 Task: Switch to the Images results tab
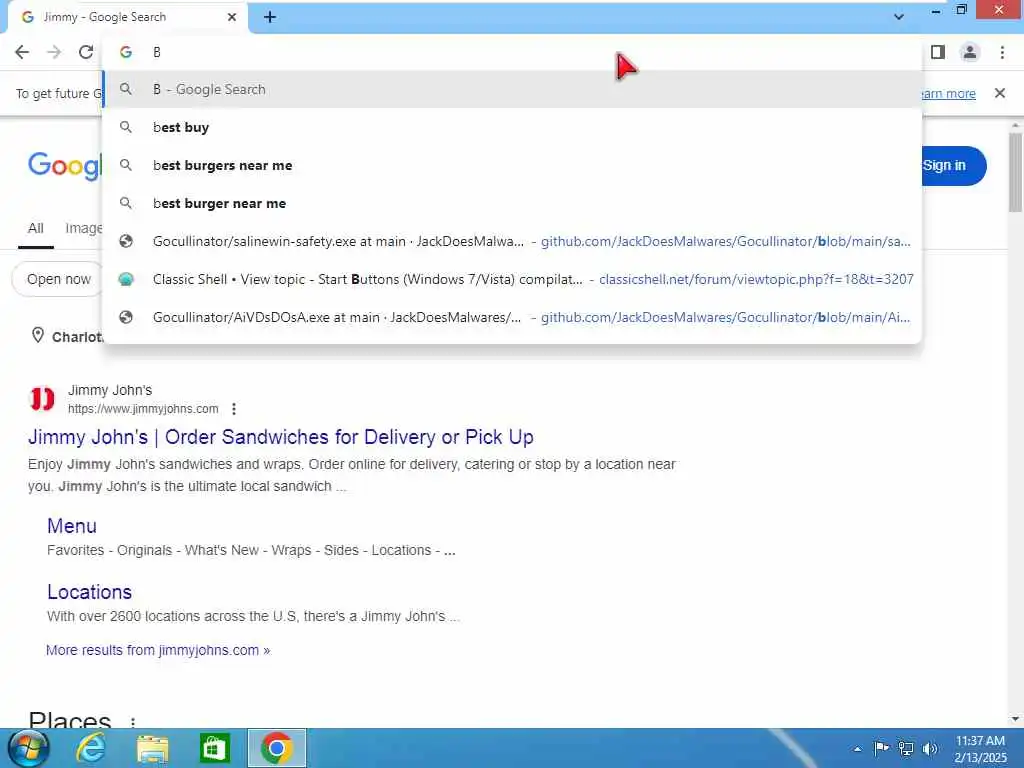pyautogui.click(x=84, y=228)
